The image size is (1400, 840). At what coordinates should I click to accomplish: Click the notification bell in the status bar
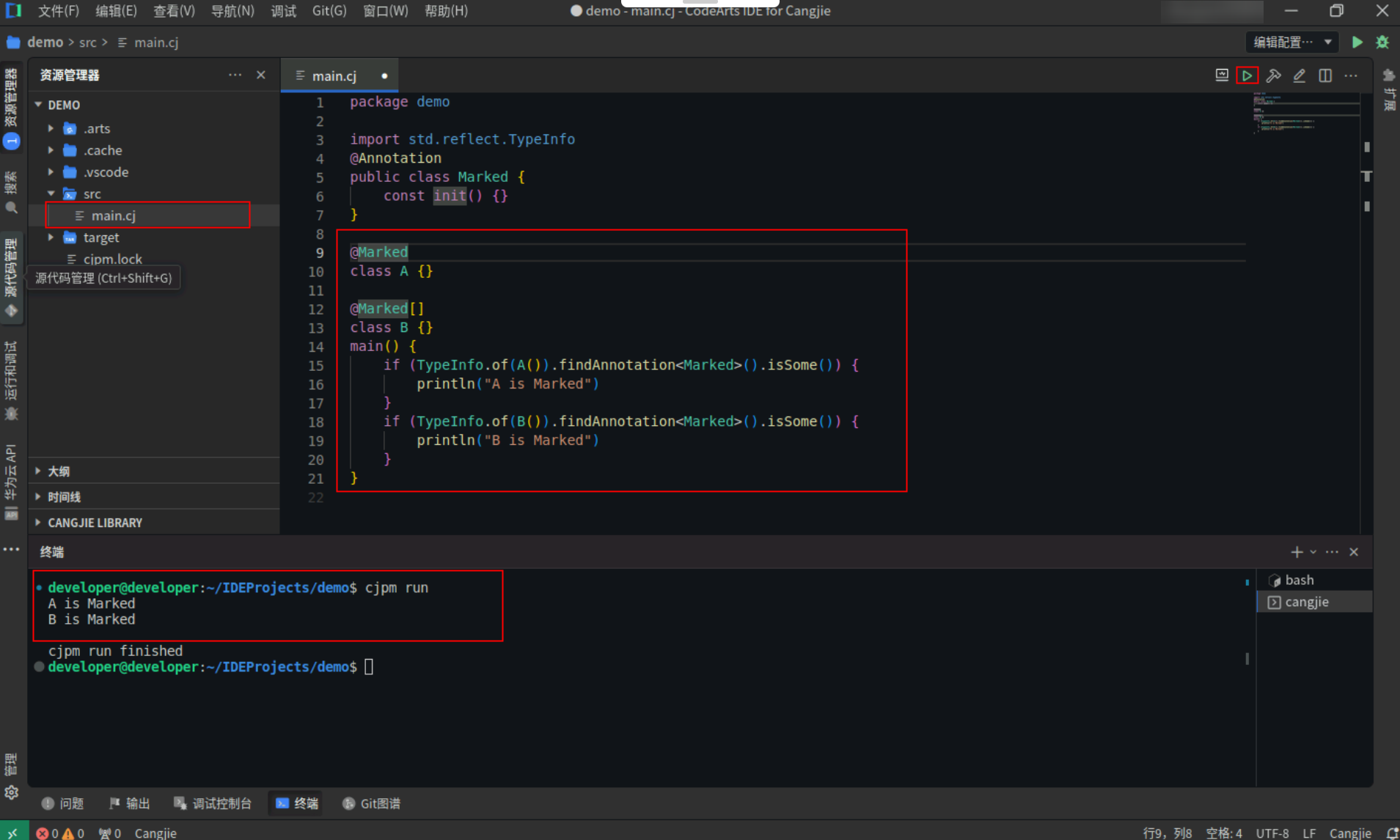coord(1391,833)
